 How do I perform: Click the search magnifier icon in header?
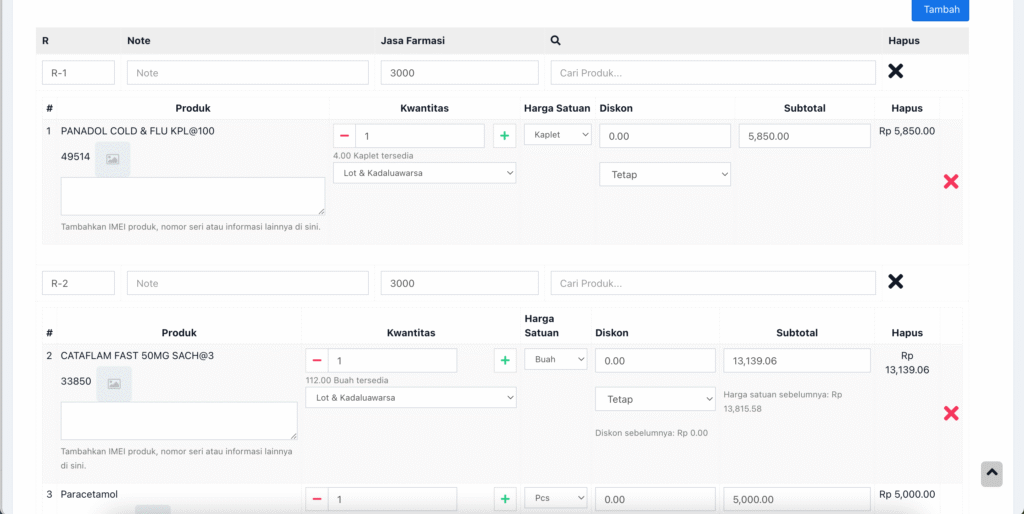[x=556, y=41]
